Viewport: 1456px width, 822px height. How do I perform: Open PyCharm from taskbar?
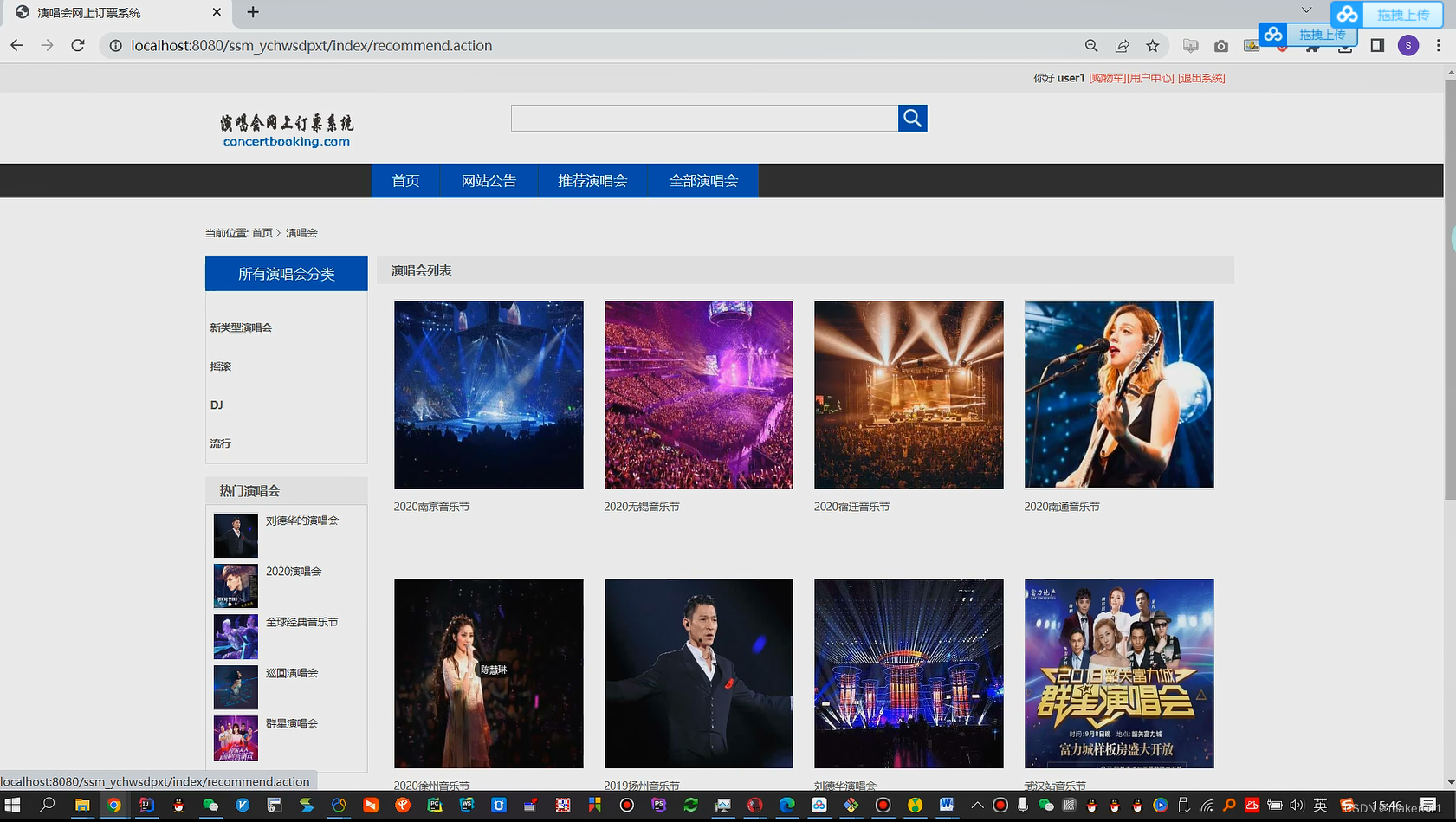point(435,805)
